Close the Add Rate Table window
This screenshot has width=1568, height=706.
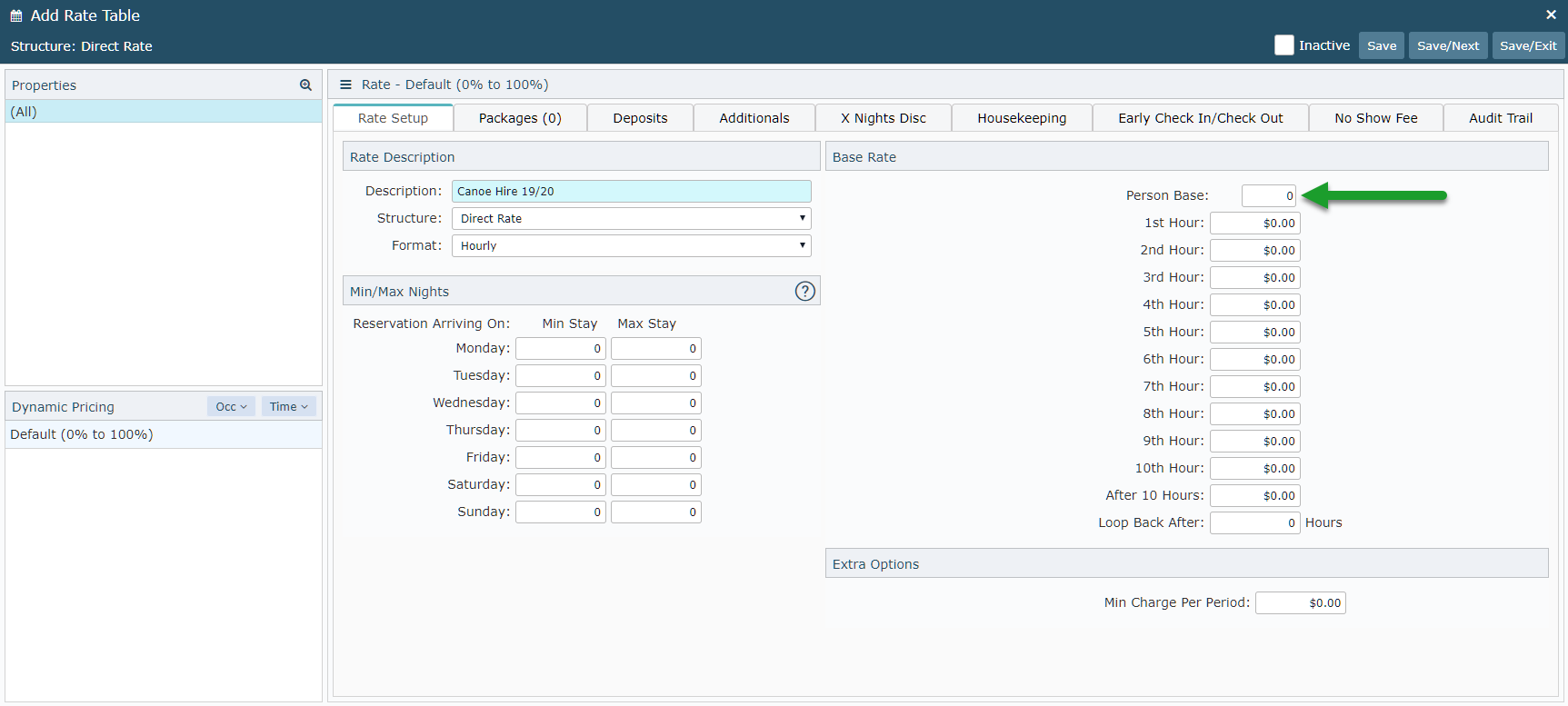click(1551, 15)
